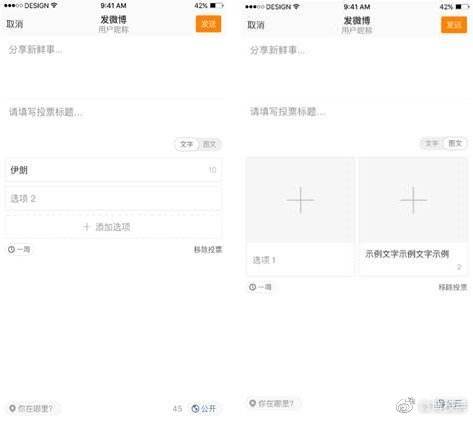Select 图文 toggle segment in right screen
Viewport: 473px width, 421px height.
coord(455,144)
